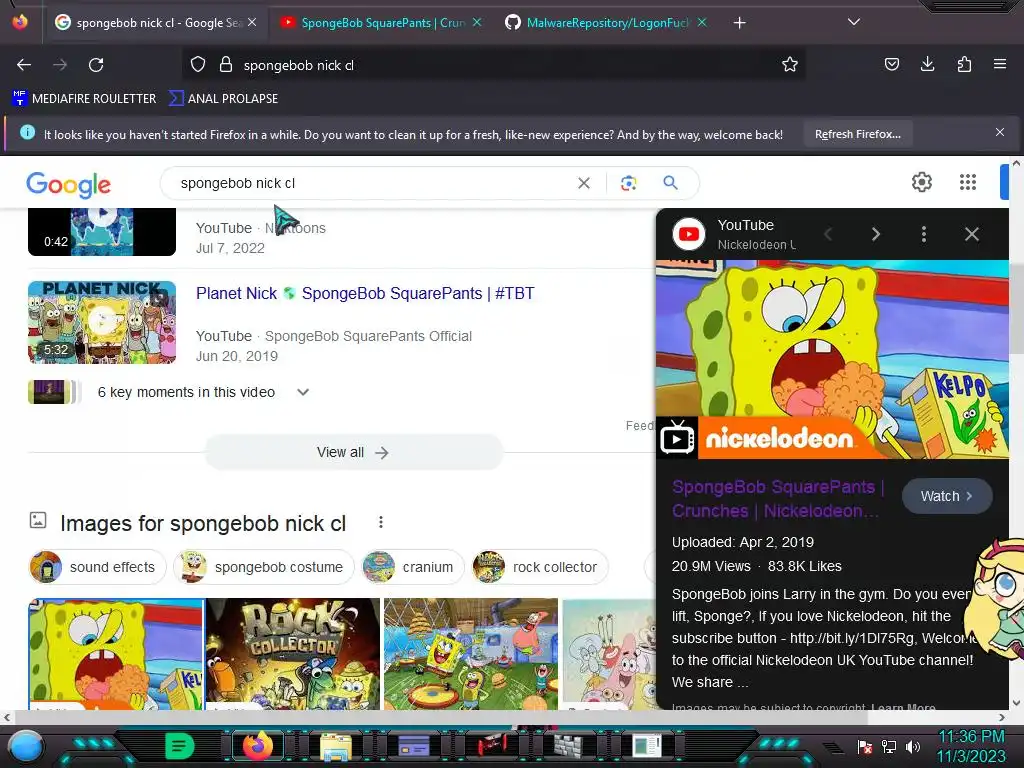Image resolution: width=1024 pixels, height=768 pixels.
Task: Open the Firefox downloads panel
Action: pos(927,64)
